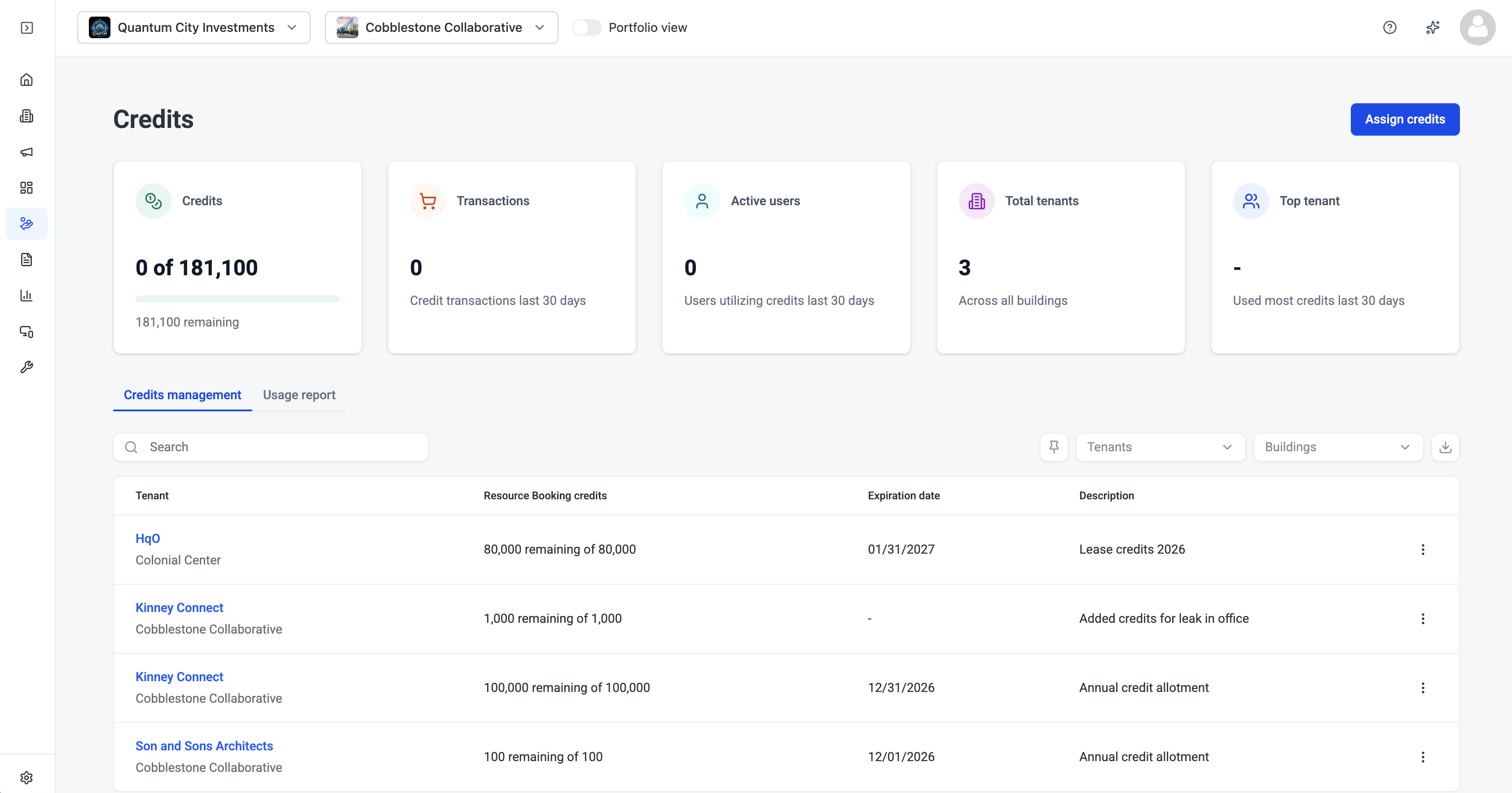Image resolution: width=1512 pixels, height=793 pixels.
Task: Open the Tenants filter dropdown
Action: click(x=1160, y=447)
